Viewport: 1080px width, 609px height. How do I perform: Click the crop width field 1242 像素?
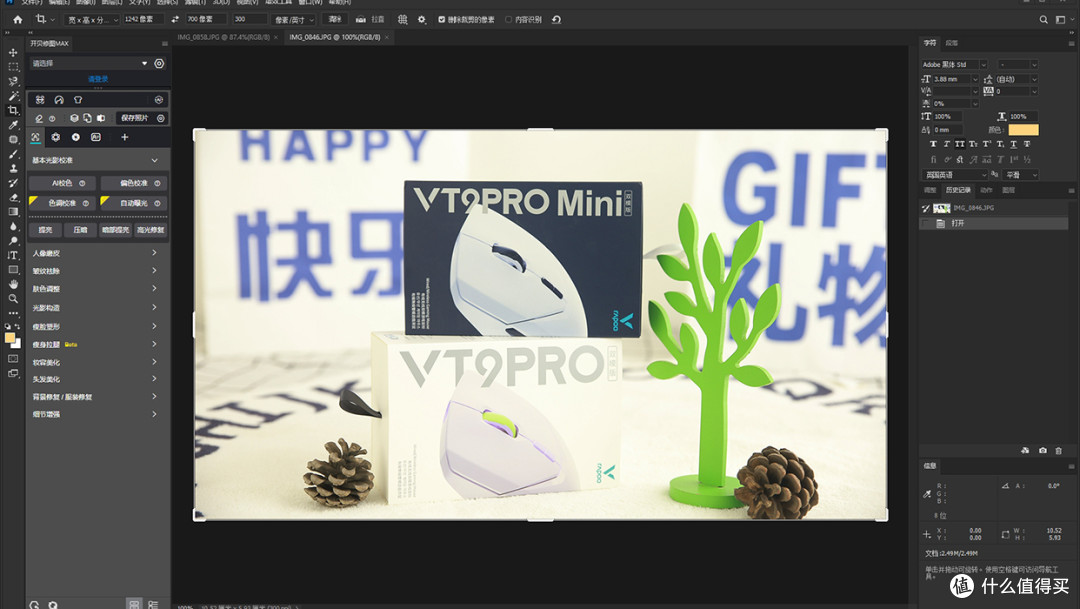pyautogui.click(x=143, y=19)
